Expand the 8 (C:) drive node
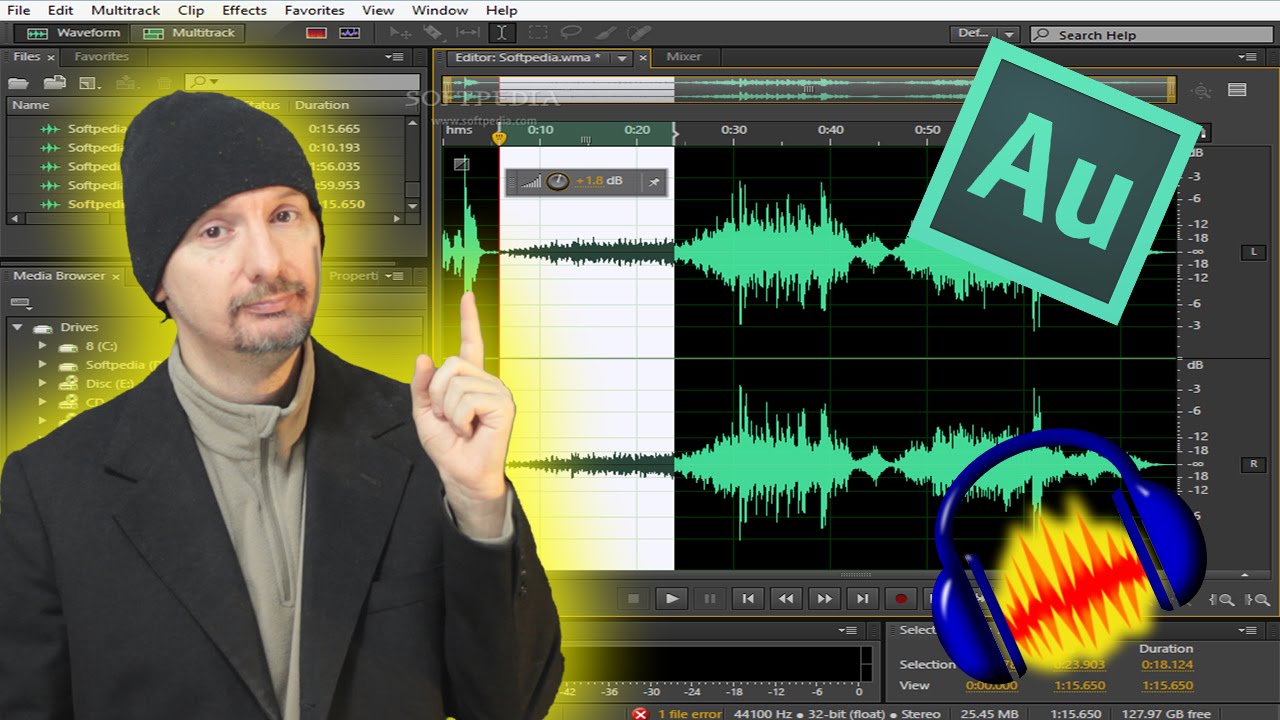Screen dimensions: 1280x720 (x=42, y=346)
